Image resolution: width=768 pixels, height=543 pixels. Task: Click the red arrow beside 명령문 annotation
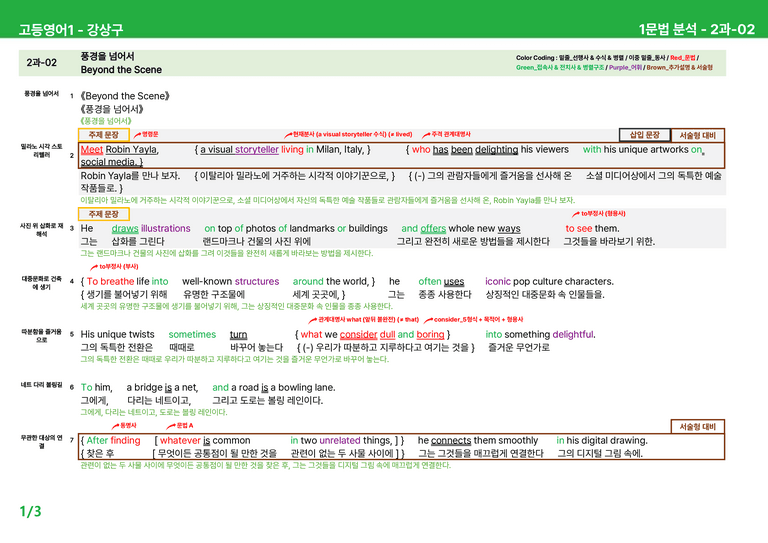coord(137,134)
